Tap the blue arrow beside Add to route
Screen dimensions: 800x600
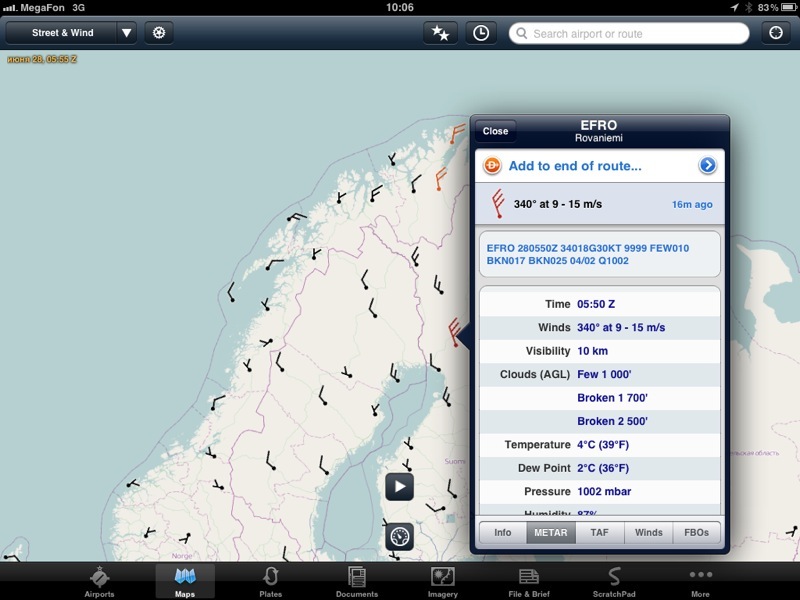tap(707, 166)
